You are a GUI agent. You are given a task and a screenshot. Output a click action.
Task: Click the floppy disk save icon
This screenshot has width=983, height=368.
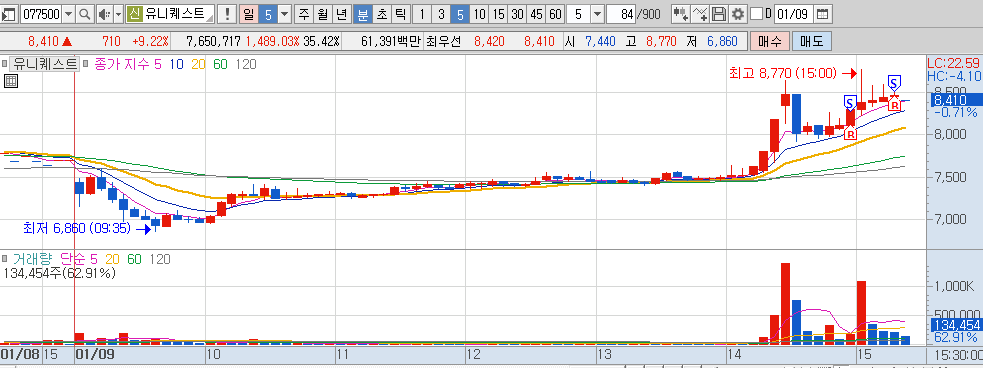(x=720, y=14)
